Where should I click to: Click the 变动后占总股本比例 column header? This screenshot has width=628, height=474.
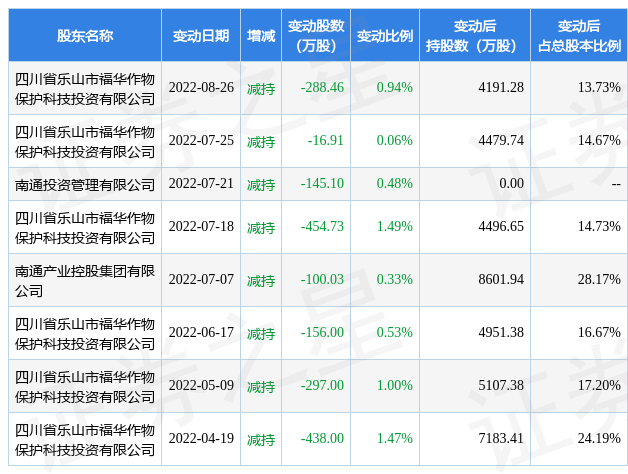pos(579,36)
